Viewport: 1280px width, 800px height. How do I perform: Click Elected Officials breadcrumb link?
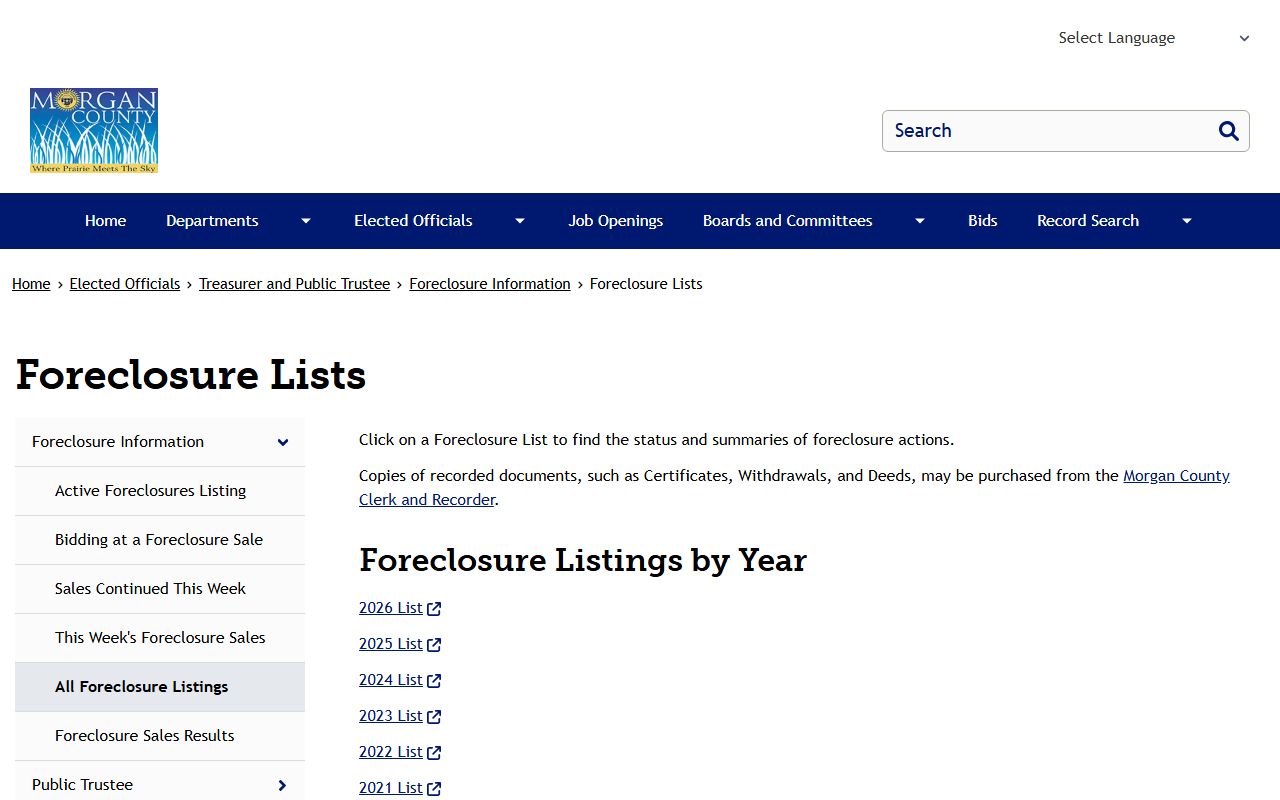[125, 284]
